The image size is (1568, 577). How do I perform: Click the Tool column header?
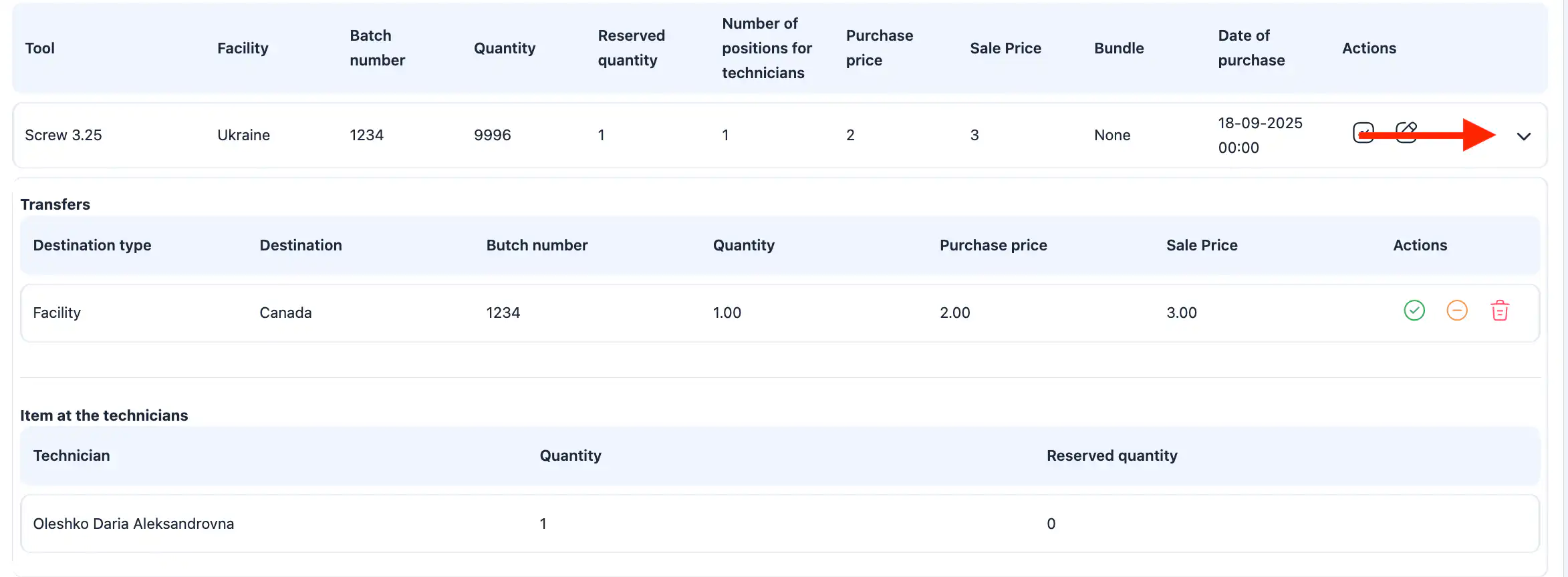pos(40,48)
